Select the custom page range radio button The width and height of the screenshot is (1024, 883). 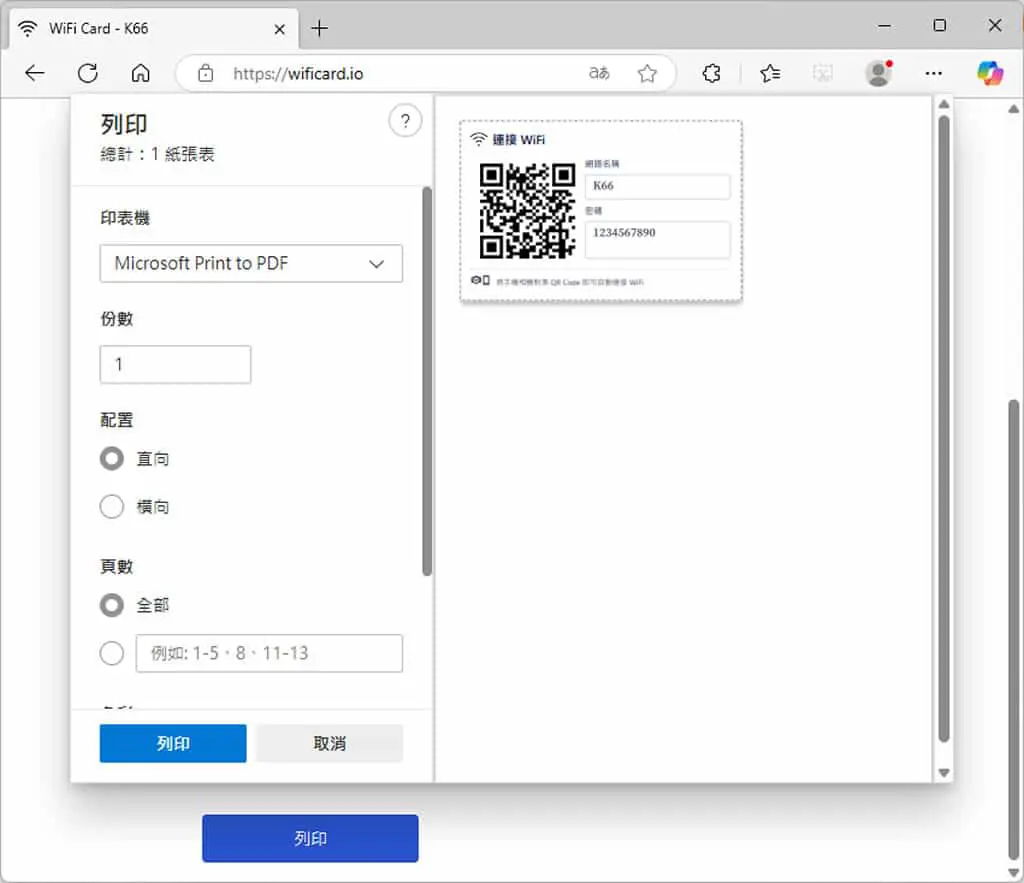click(112, 653)
